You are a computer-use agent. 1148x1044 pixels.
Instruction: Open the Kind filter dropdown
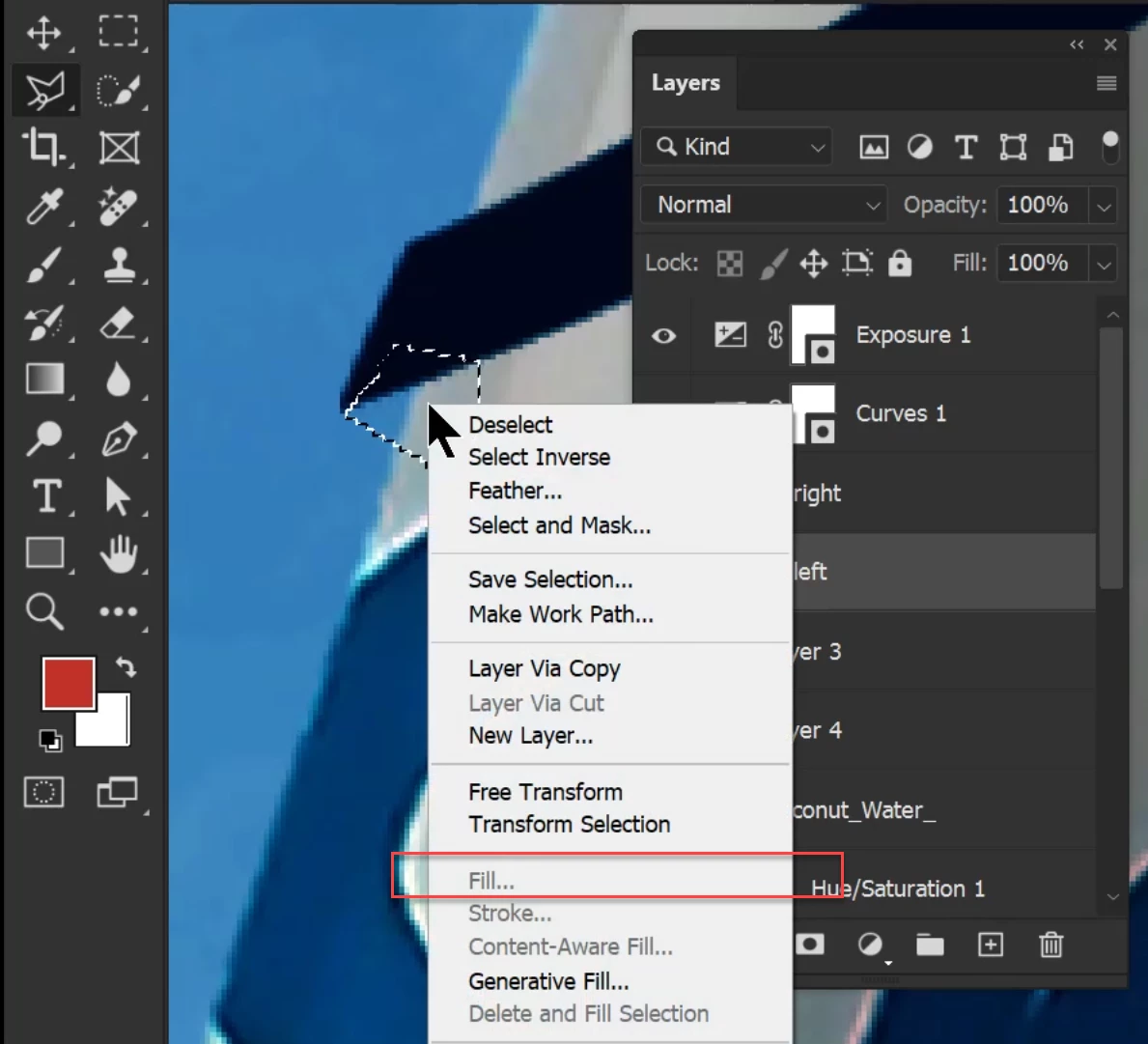737,147
